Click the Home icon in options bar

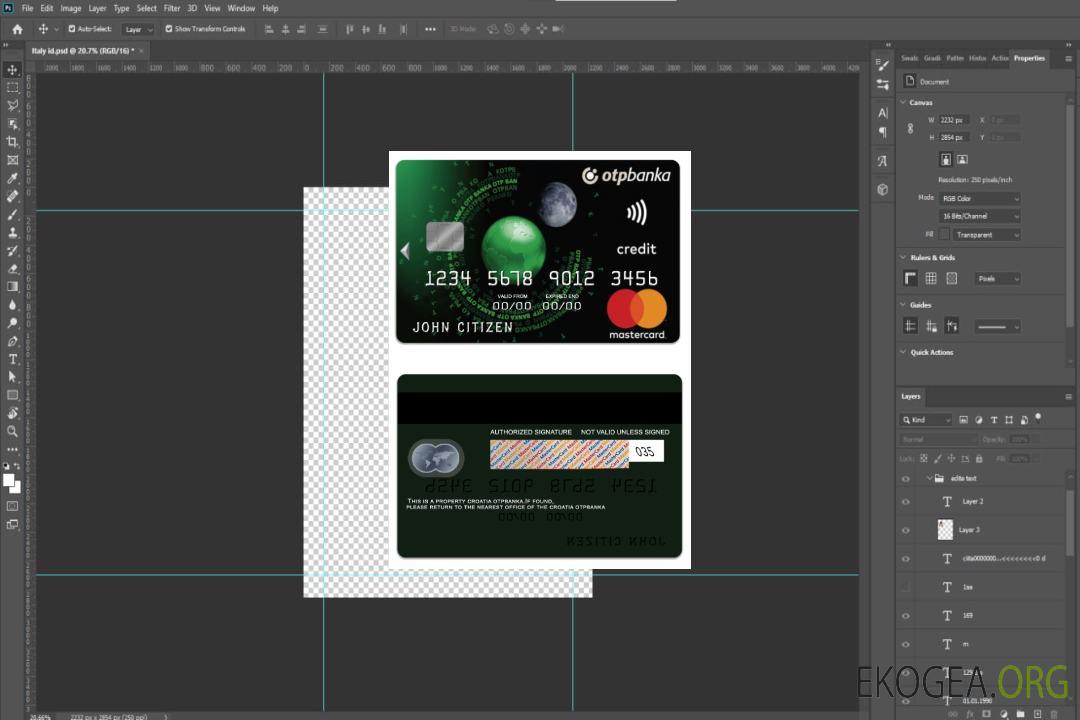pos(17,29)
